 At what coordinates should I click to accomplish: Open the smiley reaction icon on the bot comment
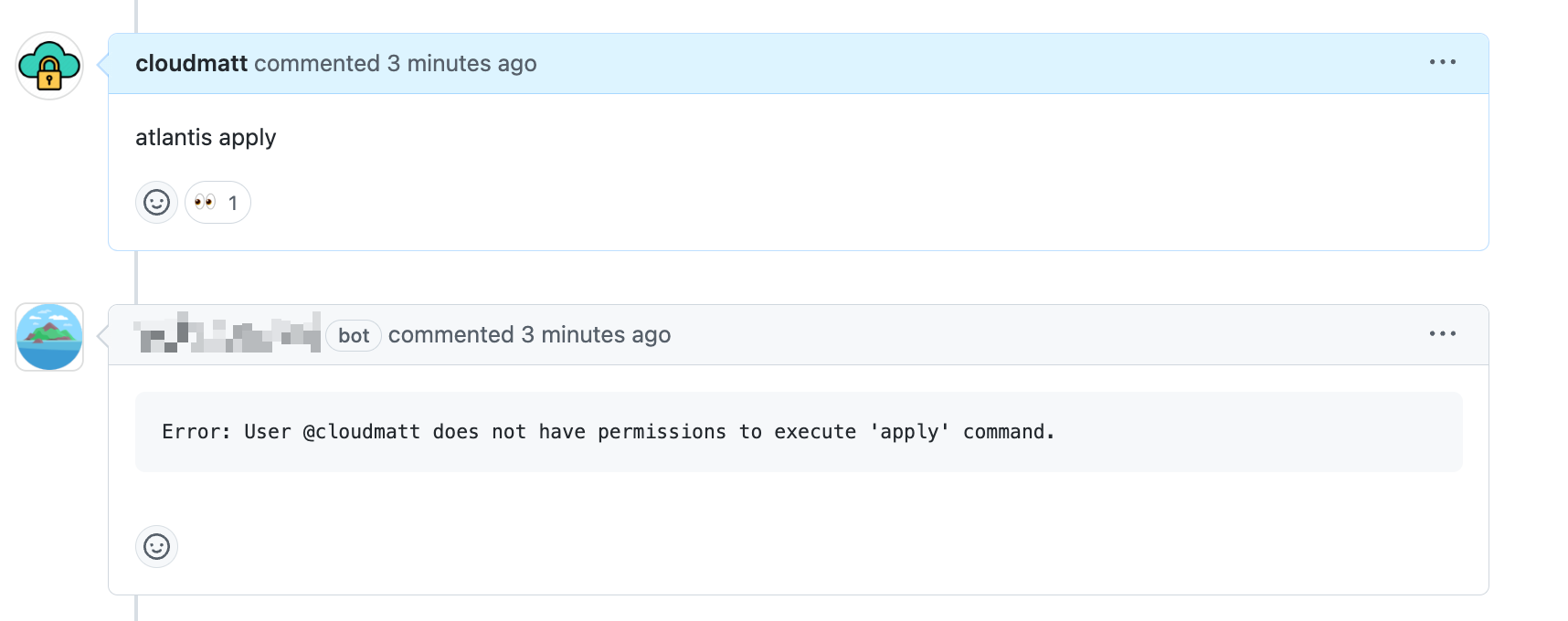pos(156,546)
